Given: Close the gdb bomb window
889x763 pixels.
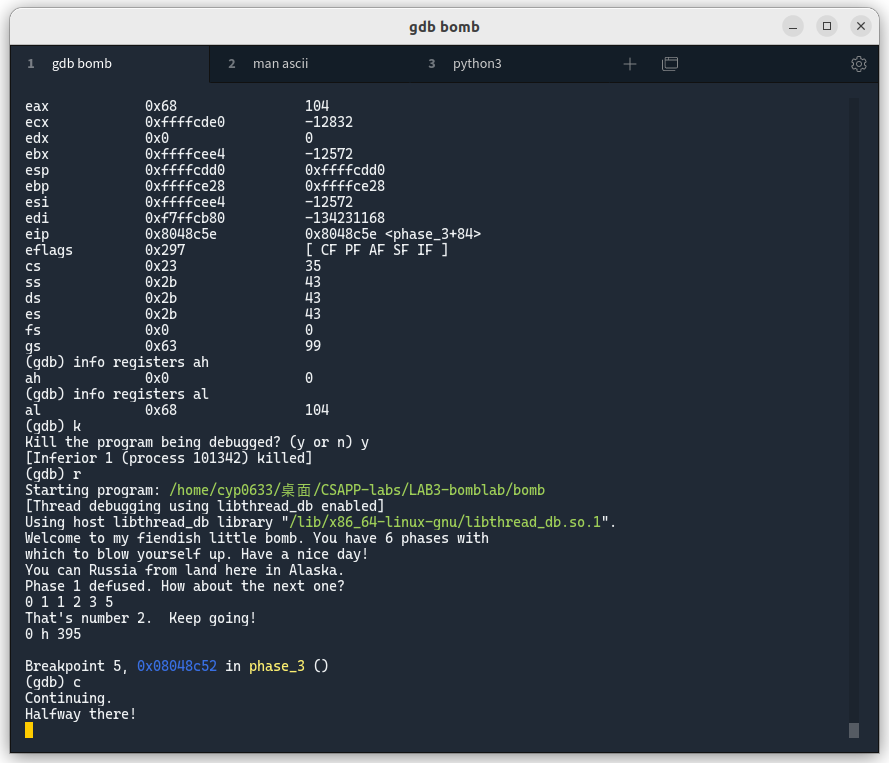Looking at the screenshot, I should pos(861,27).
